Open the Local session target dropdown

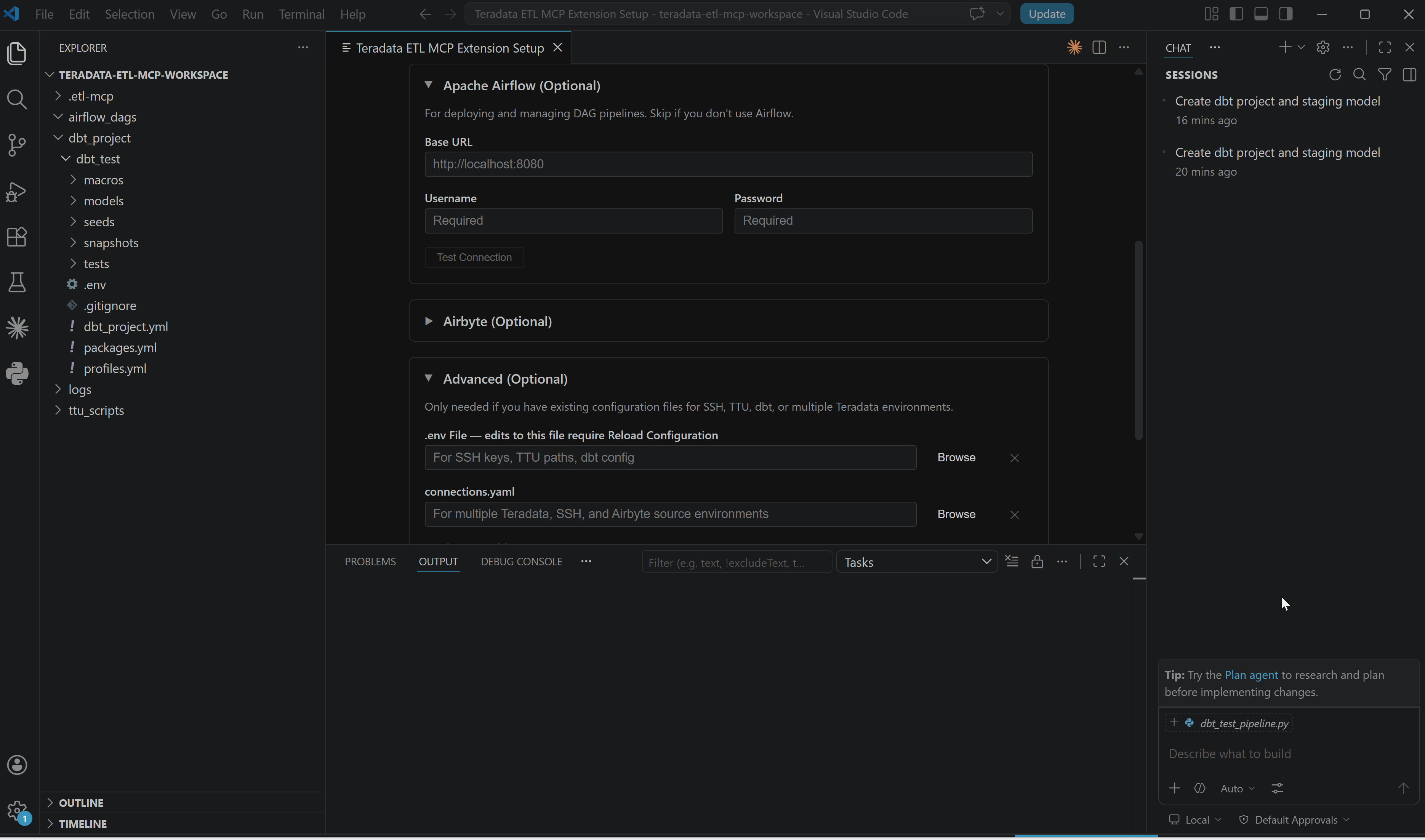click(x=1195, y=820)
